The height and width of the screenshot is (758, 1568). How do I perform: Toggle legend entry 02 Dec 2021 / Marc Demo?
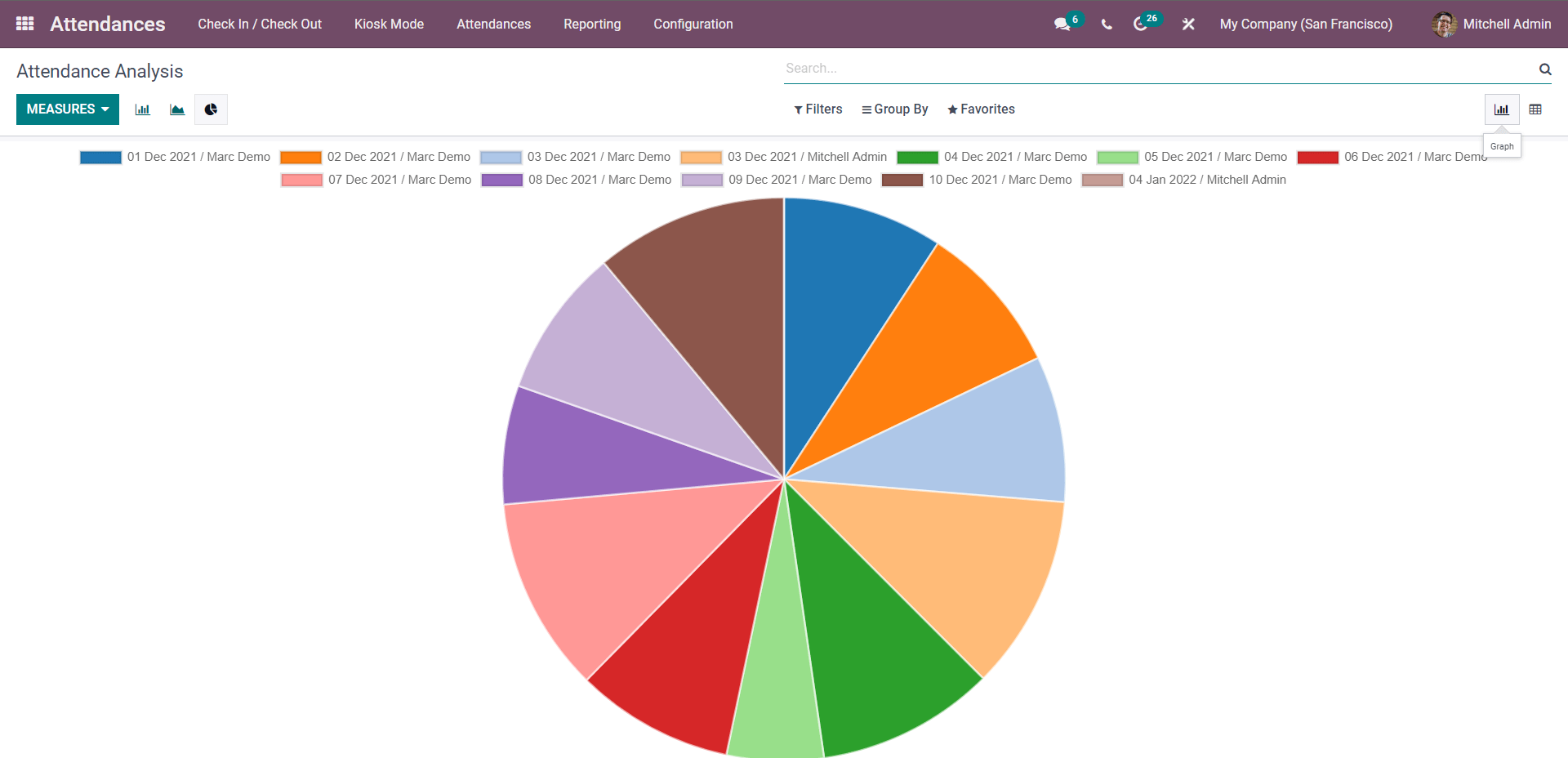click(x=375, y=157)
